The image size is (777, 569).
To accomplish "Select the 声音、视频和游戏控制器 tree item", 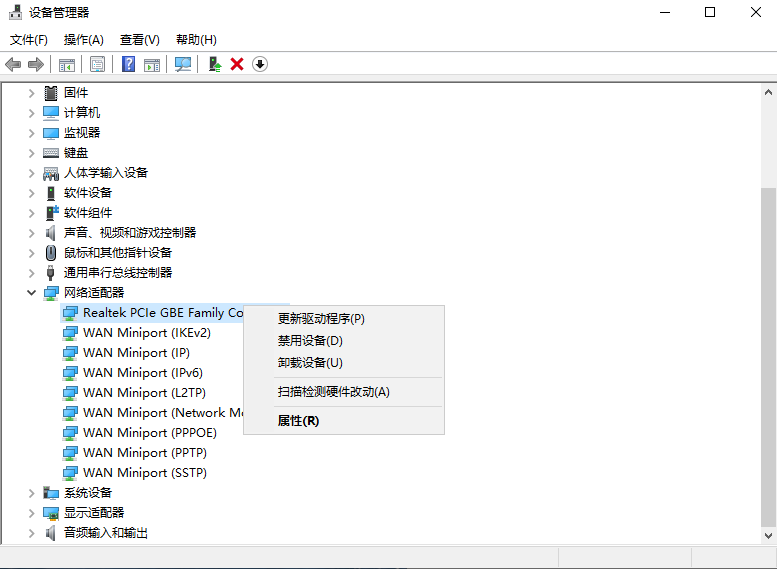I will coord(130,232).
